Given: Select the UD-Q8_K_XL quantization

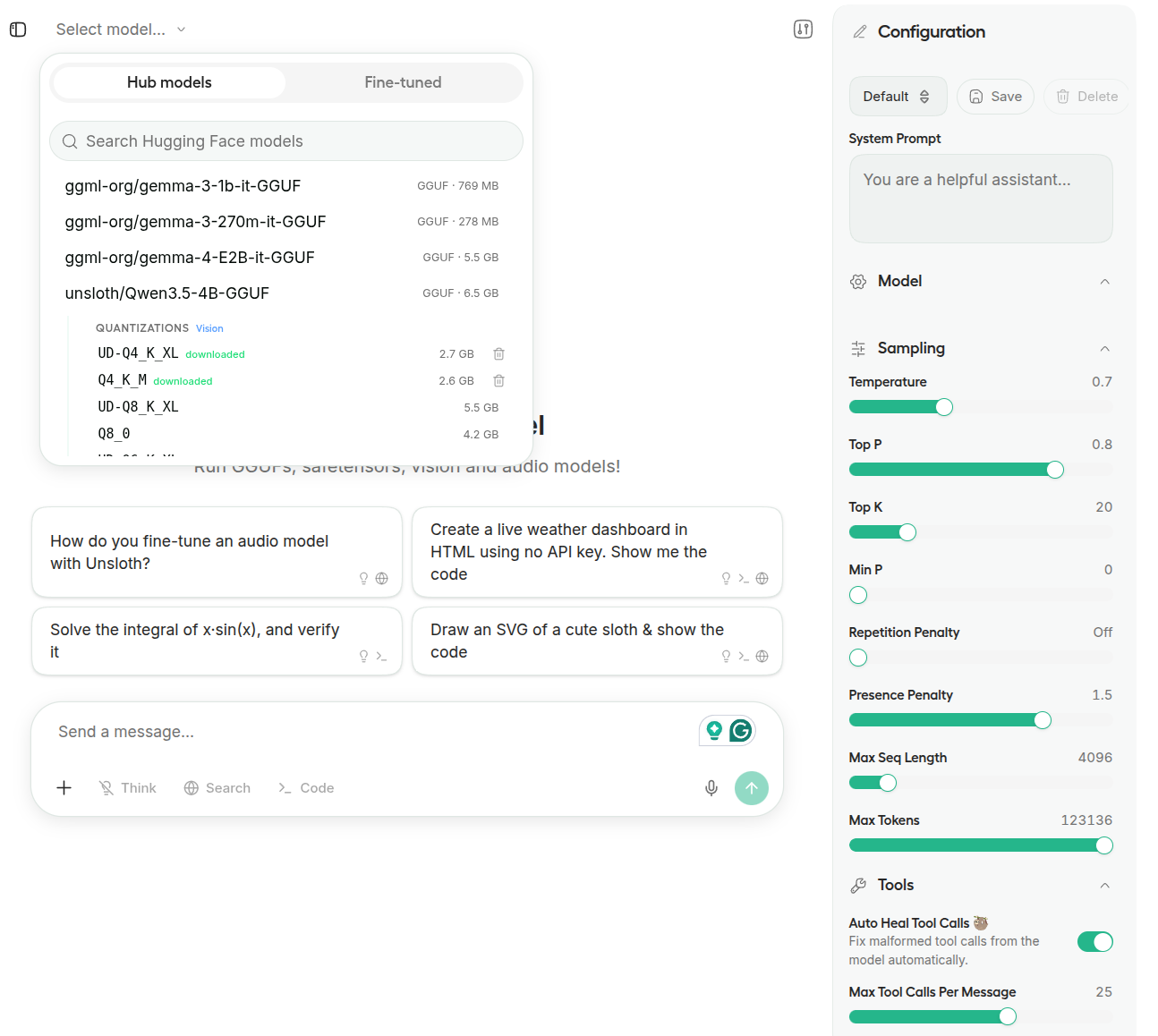Looking at the screenshot, I should 298,407.
